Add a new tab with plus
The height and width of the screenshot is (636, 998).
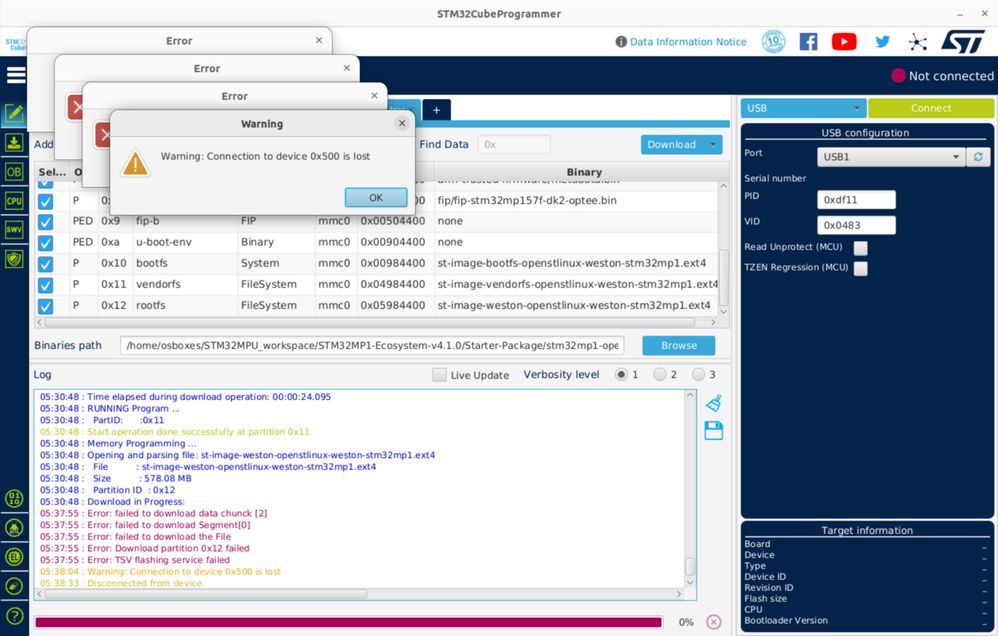[x=437, y=110]
